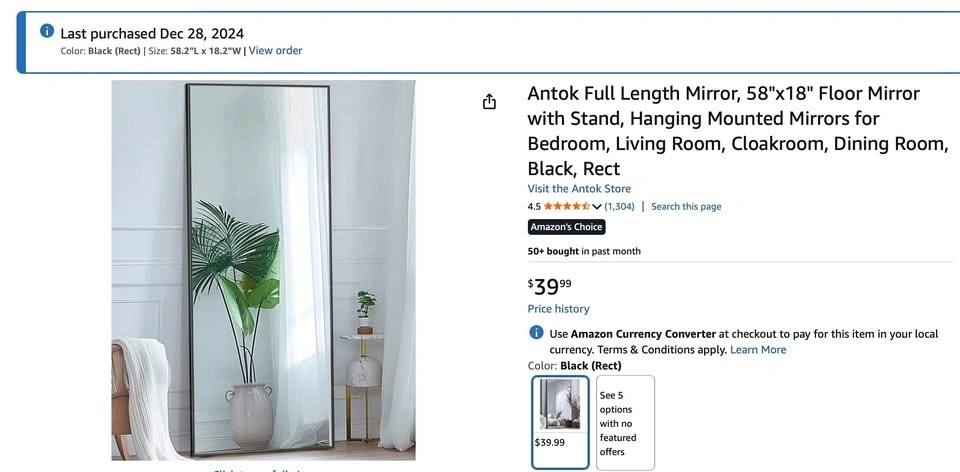The height and width of the screenshot is (472, 960).
Task: Click the $39.99 price display
Action: (x=550, y=286)
